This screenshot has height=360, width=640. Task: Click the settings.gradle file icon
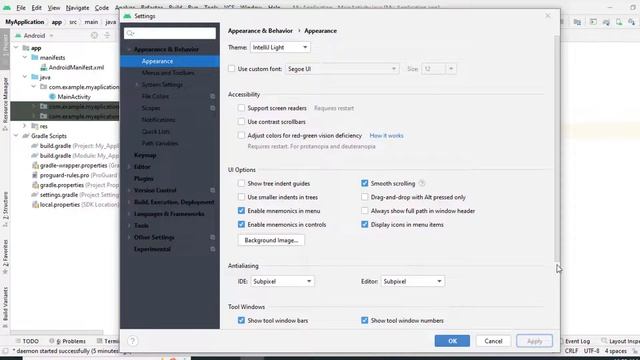35,195
